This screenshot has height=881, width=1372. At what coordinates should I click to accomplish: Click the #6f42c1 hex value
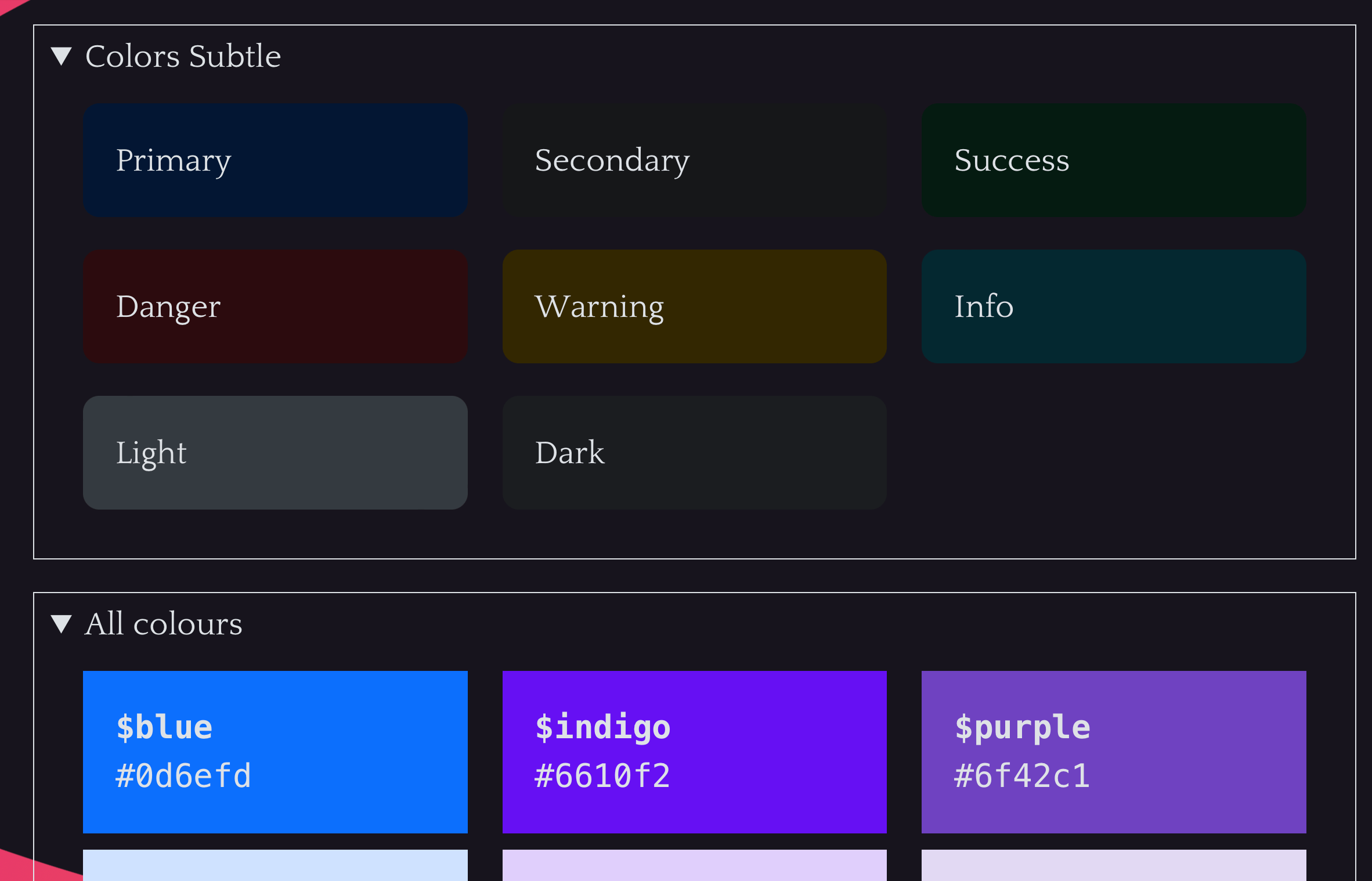1022,776
